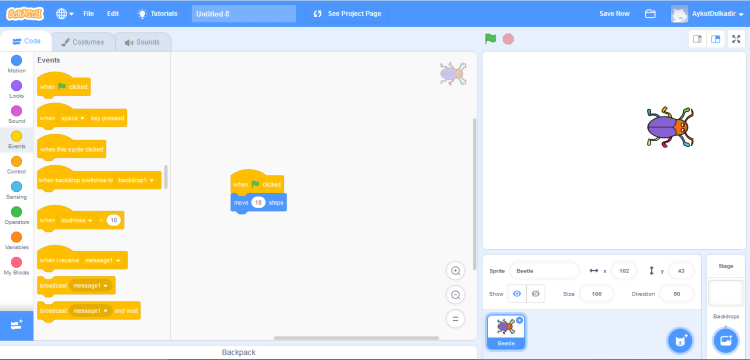Click the Choose a Sprite button
The image size is (750, 360).
[x=680, y=340]
